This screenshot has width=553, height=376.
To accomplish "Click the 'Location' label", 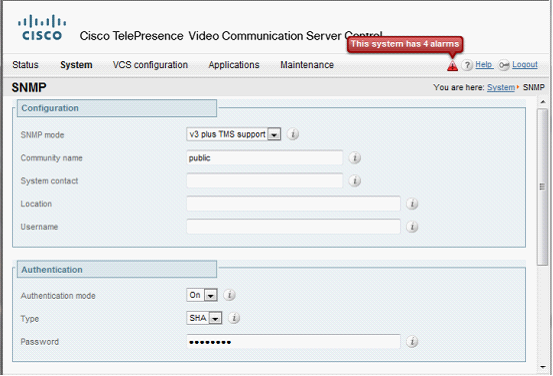I will click(x=36, y=204).
